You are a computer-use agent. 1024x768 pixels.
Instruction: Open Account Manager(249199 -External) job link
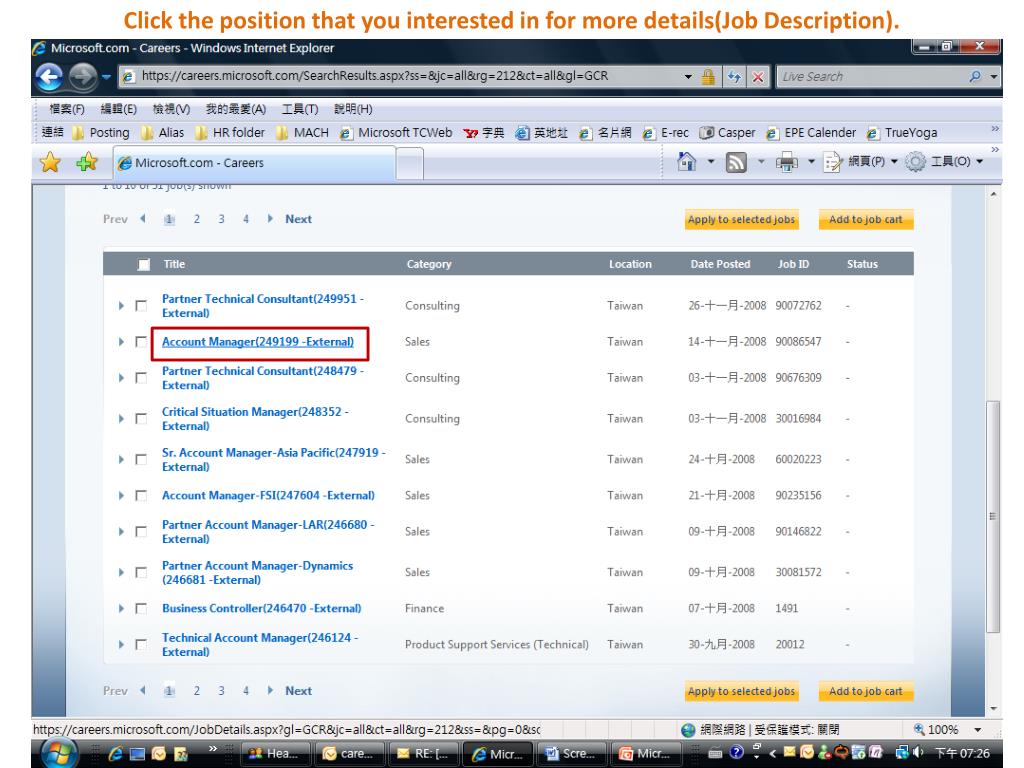click(x=258, y=342)
